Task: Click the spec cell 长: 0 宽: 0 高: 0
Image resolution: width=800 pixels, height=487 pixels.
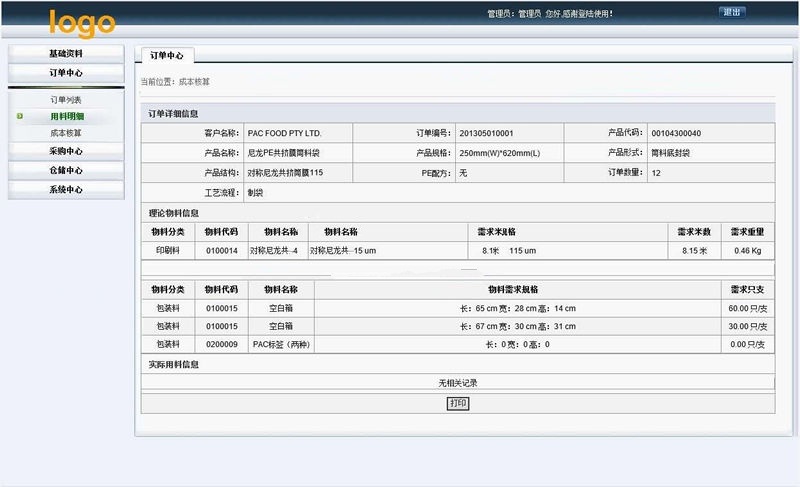Action: (518, 344)
